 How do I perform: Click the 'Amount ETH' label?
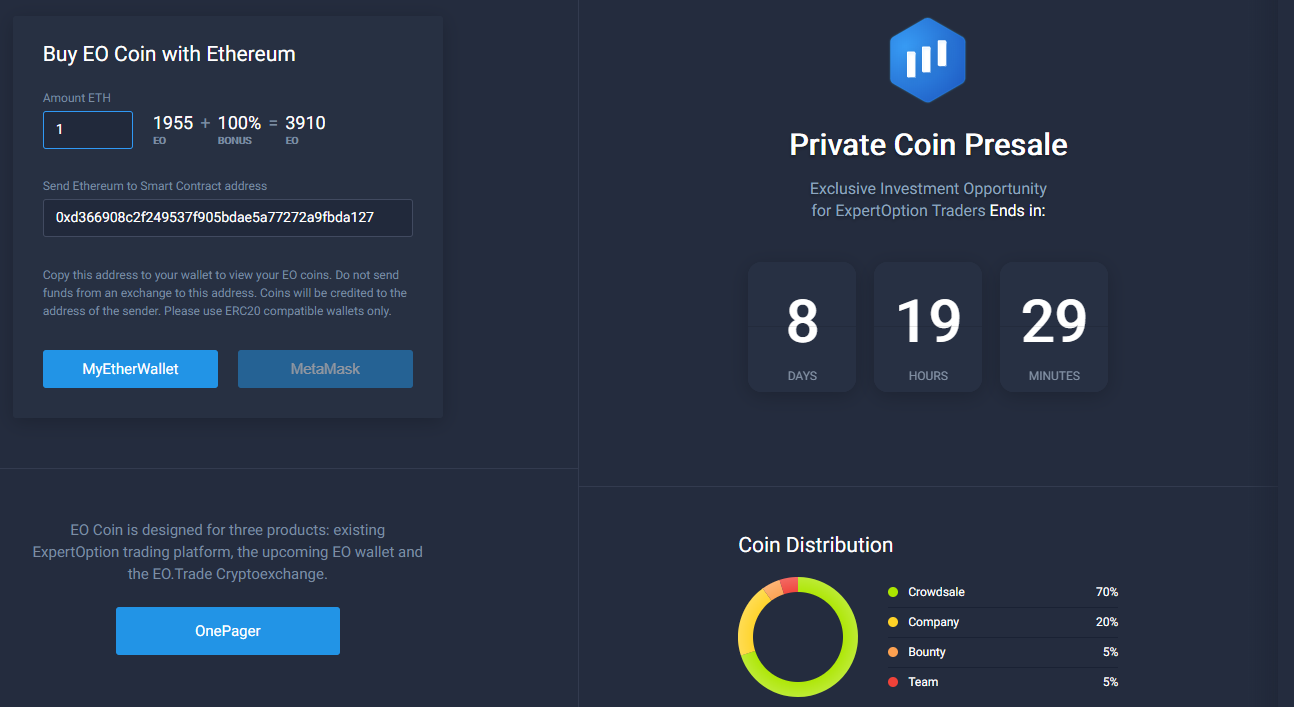coord(77,98)
